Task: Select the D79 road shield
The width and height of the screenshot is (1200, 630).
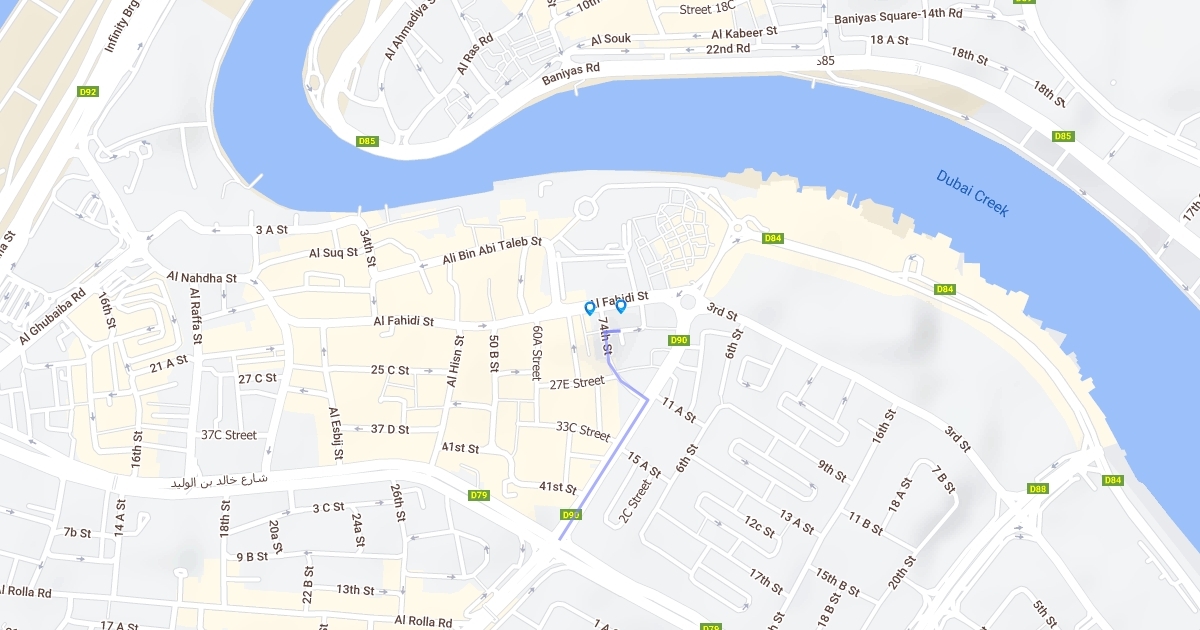Action: (x=479, y=495)
